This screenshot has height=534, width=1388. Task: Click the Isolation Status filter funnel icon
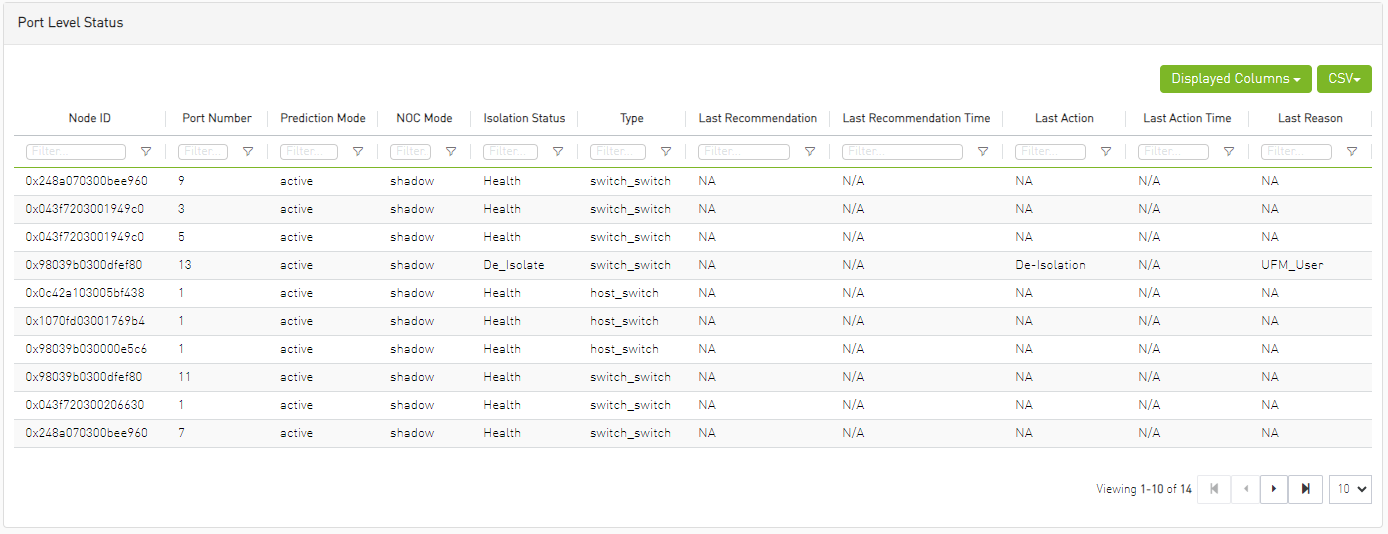(558, 152)
